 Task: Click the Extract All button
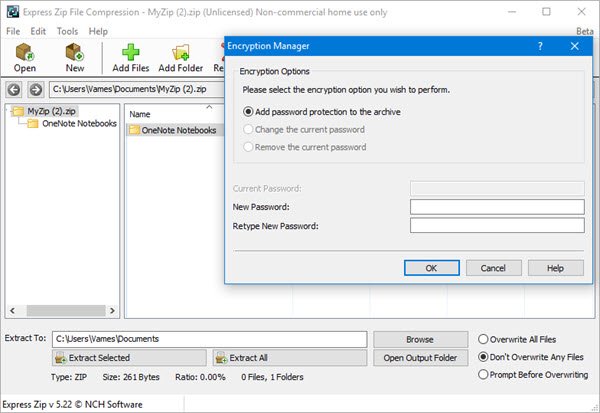point(290,358)
